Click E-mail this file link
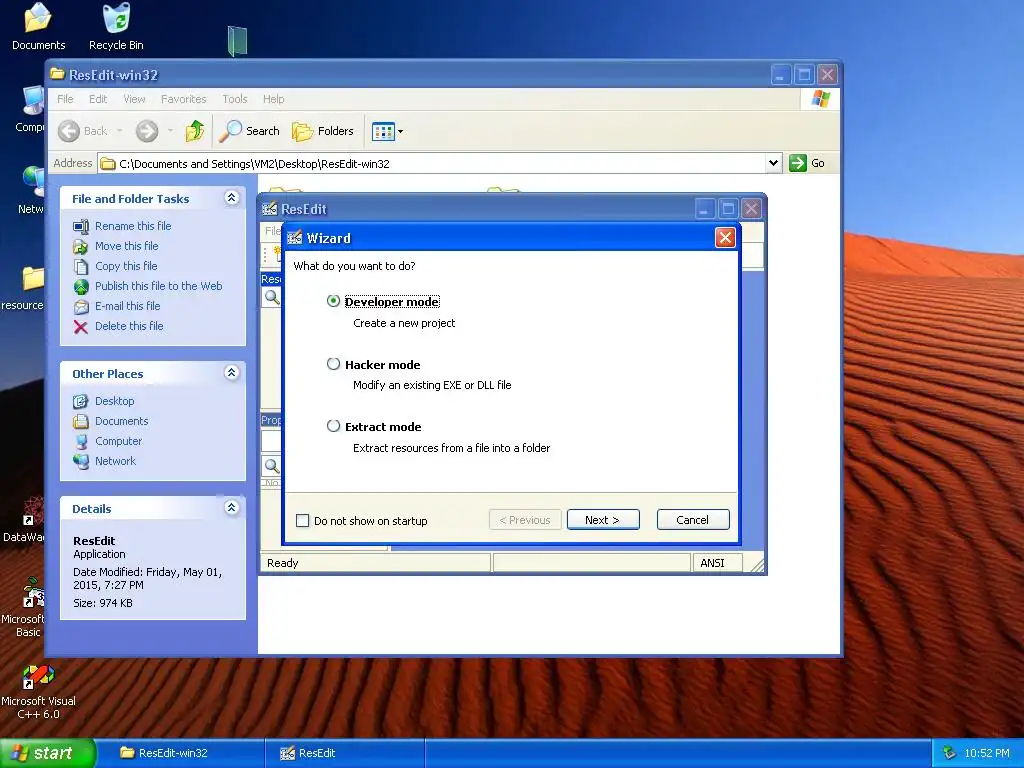Image resolution: width=1024 pixels, height=768 pixels. (127, 306)
